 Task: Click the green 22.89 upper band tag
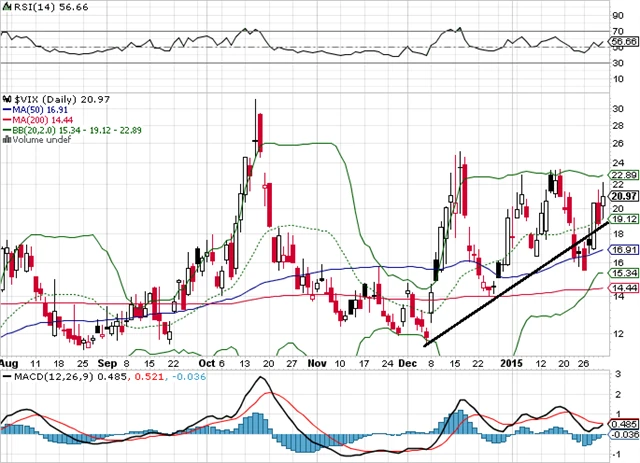[x=624, y=174]
